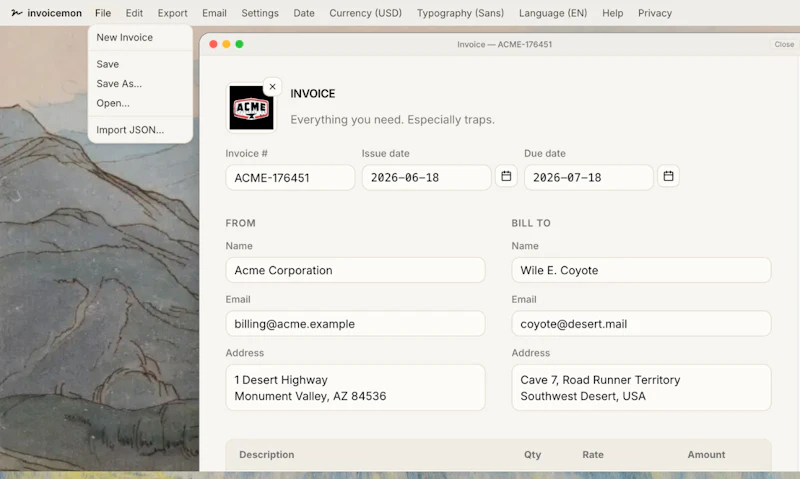Click the Due date field 2026-07-18

pos(589,178)
